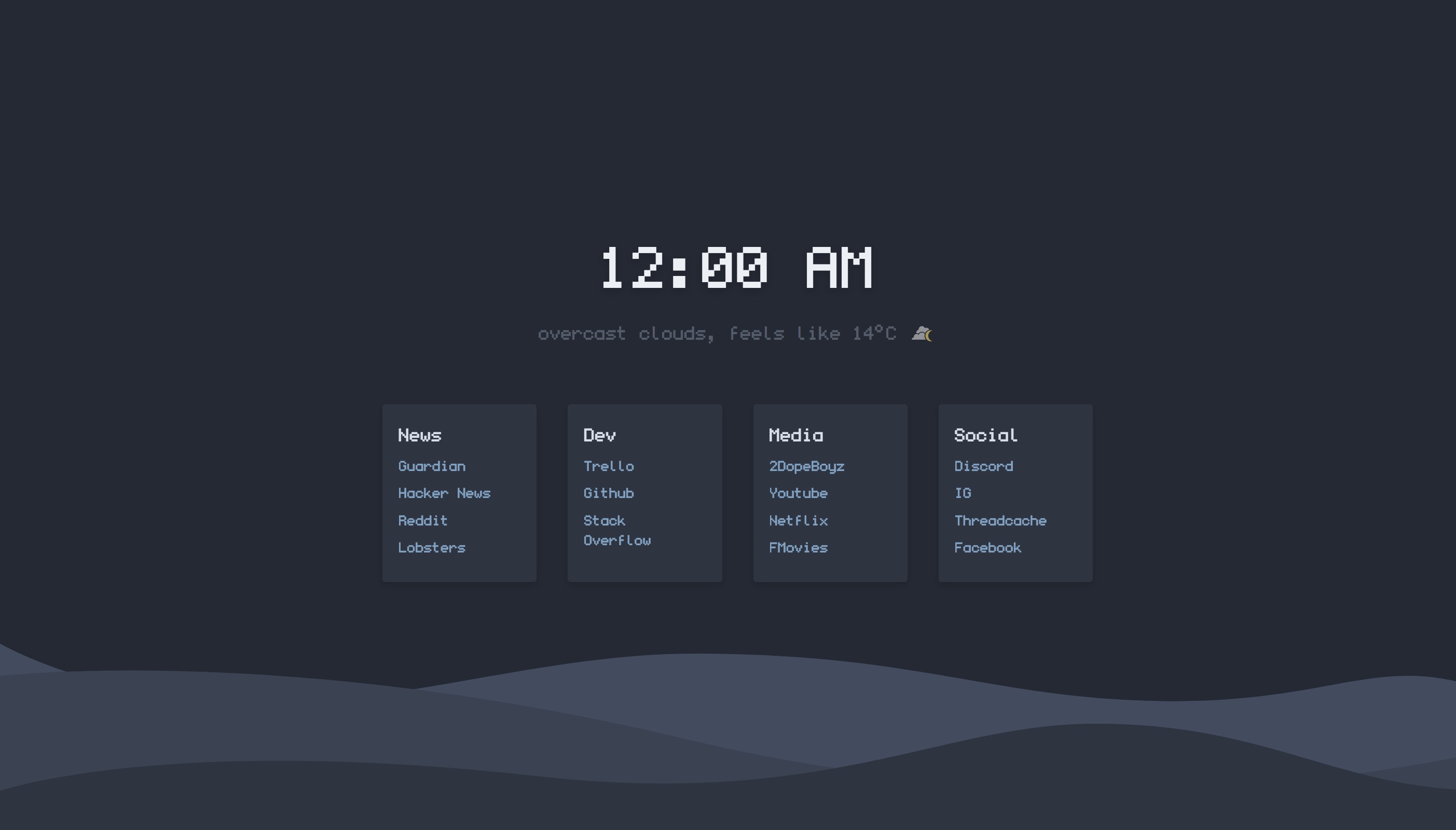Navigate to FMovies site
1456x830 pixels.
tap(797, 547)
